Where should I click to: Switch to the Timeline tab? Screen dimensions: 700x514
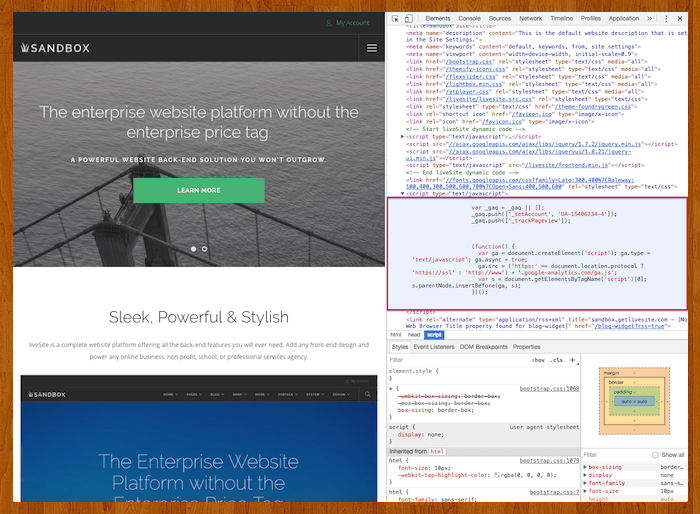pyautogui.click(x=561, y=19)
